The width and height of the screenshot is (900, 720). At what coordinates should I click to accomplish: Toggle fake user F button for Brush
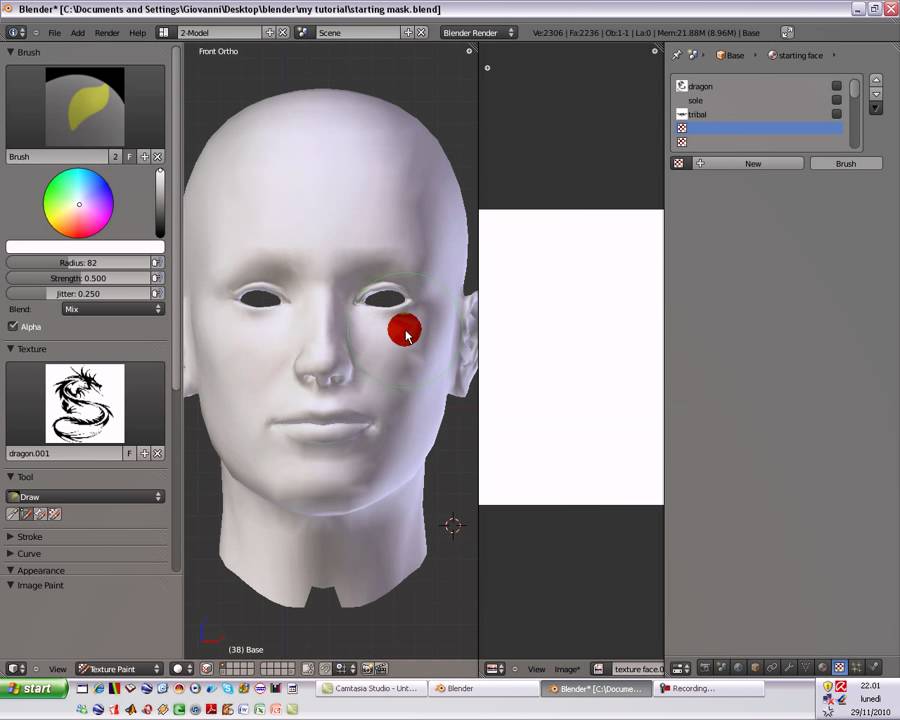pyautogui.click(x=130, y=156)
